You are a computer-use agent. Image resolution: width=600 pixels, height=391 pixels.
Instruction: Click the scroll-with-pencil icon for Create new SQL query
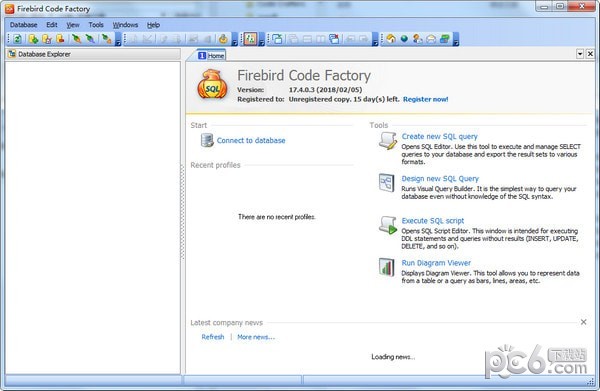pos(387,141)
